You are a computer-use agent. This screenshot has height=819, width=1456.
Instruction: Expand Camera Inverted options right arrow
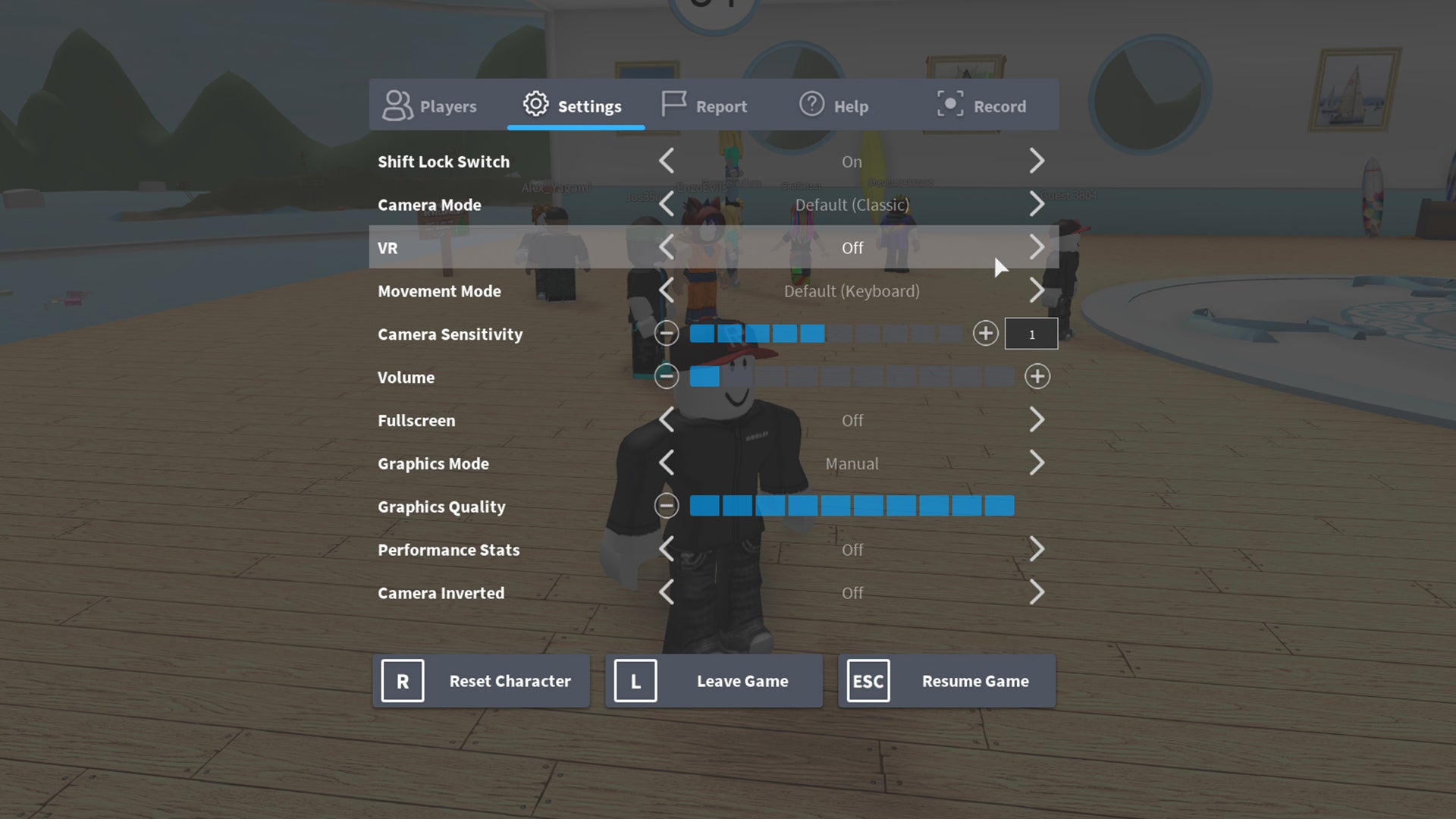(x=1037, y=592)
